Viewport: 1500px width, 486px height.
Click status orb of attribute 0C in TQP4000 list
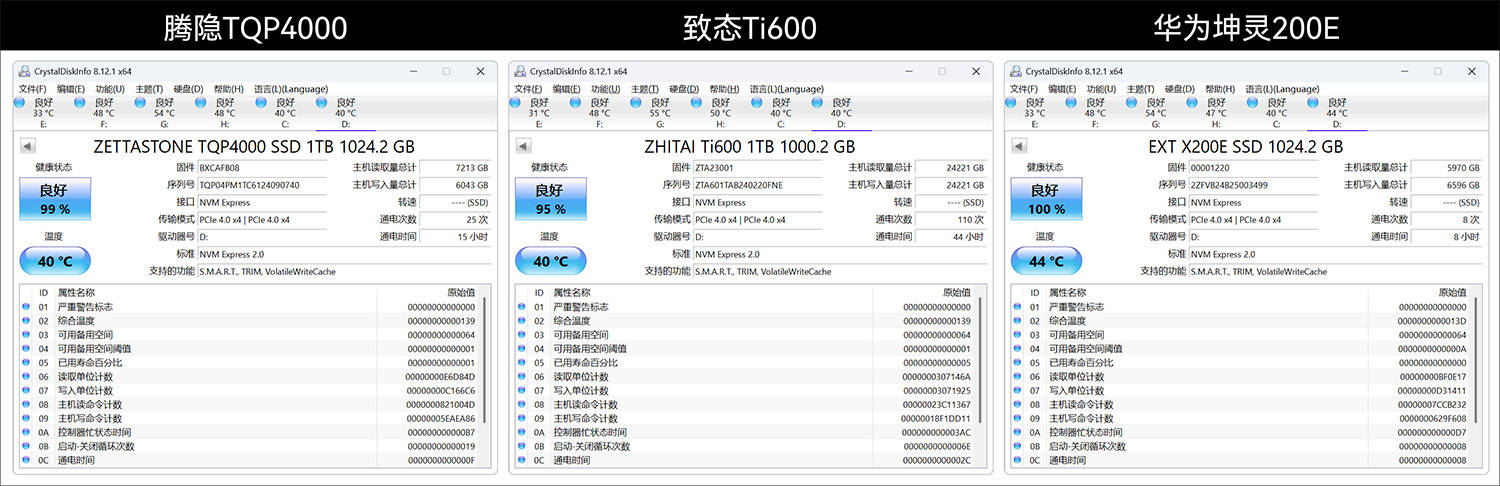(26, 461)
